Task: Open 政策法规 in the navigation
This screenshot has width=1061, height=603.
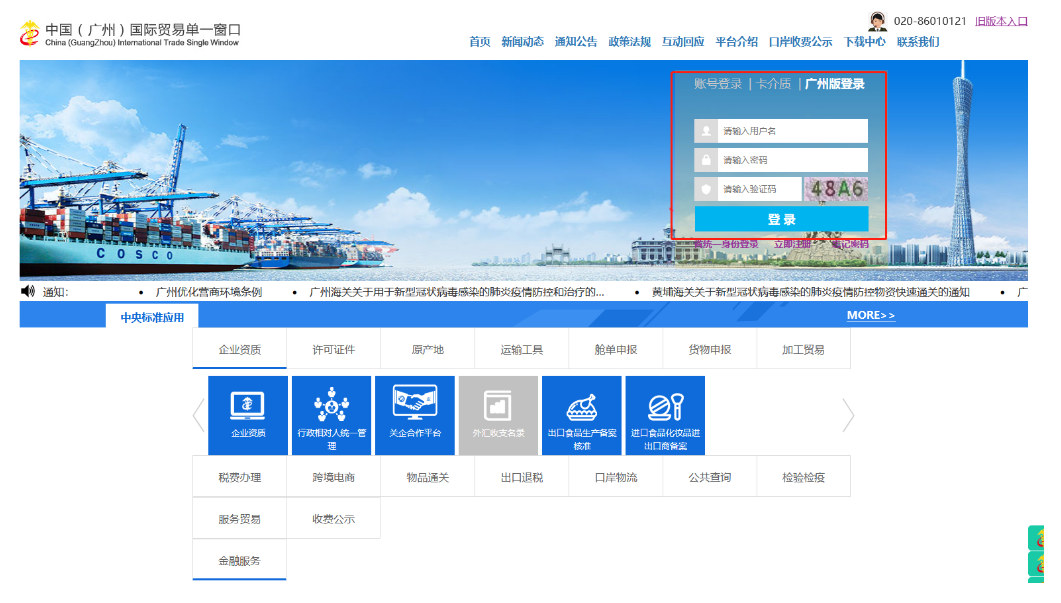Action: (x=629, y=42)
